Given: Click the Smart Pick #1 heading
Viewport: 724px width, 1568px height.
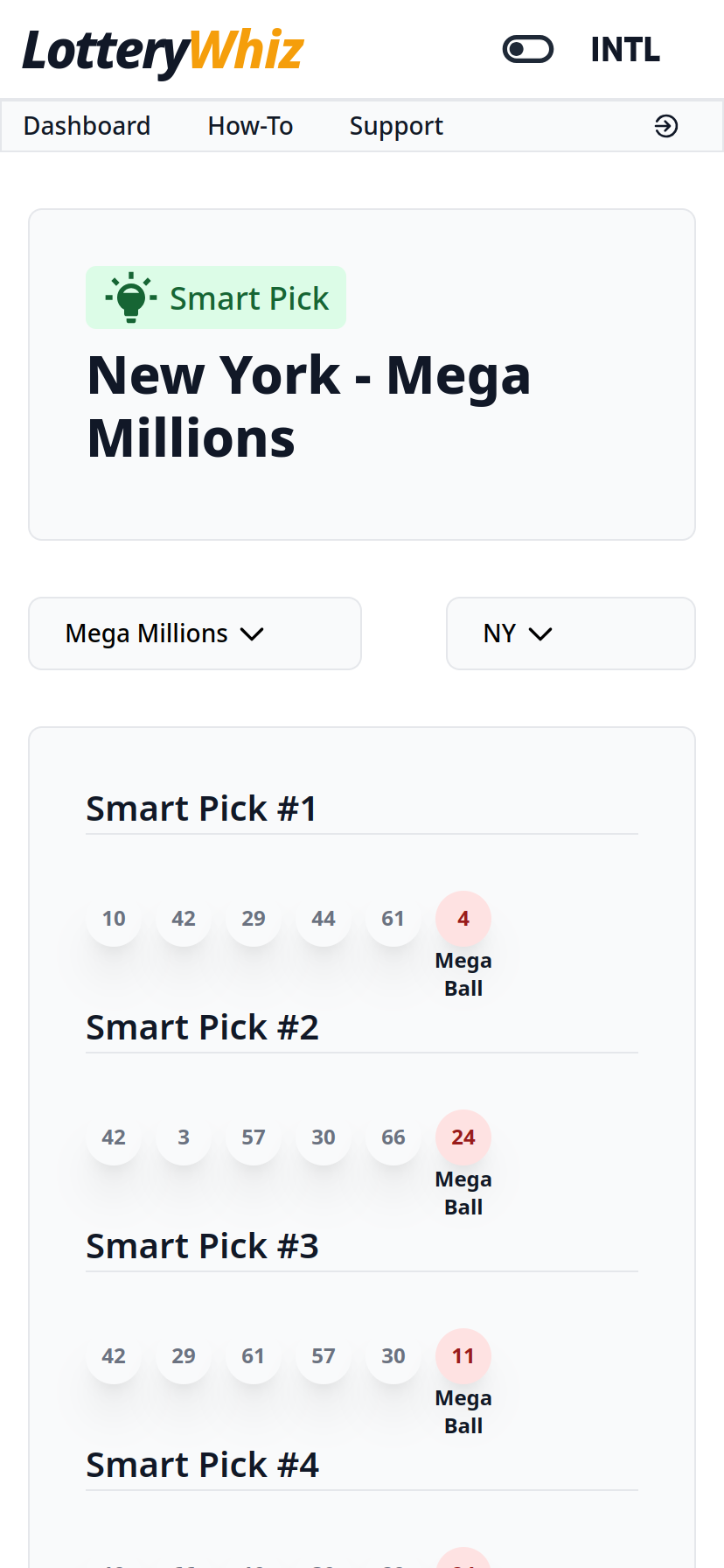Looking at the screenshot, I should pos(201,808).
